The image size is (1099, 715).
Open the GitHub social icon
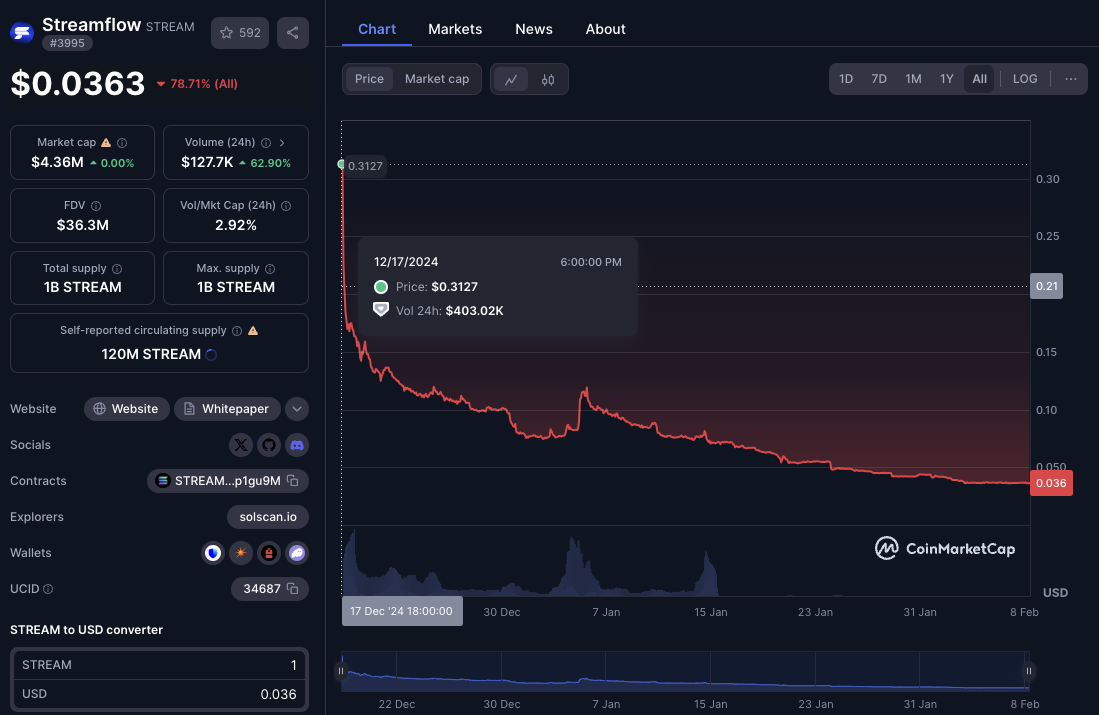click(268, 445)
